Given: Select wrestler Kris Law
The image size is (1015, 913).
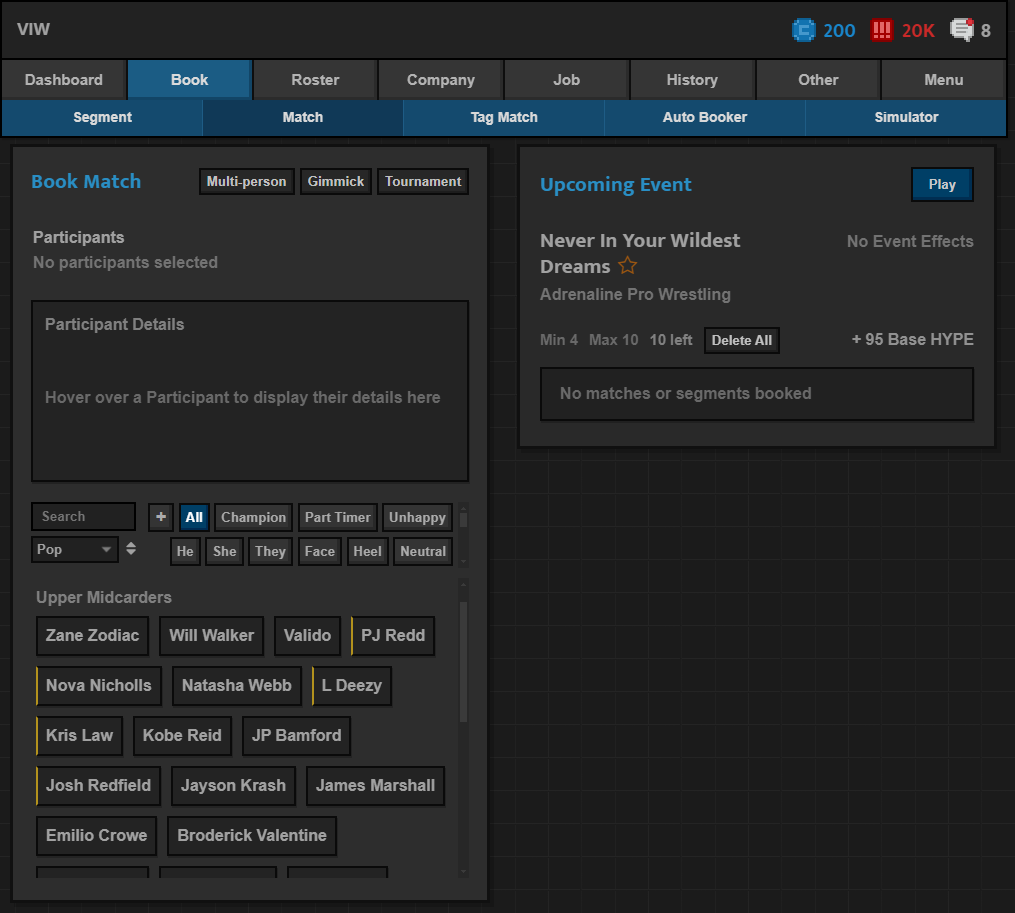Looking at the screenshot, I should click(x=79, y=735).
